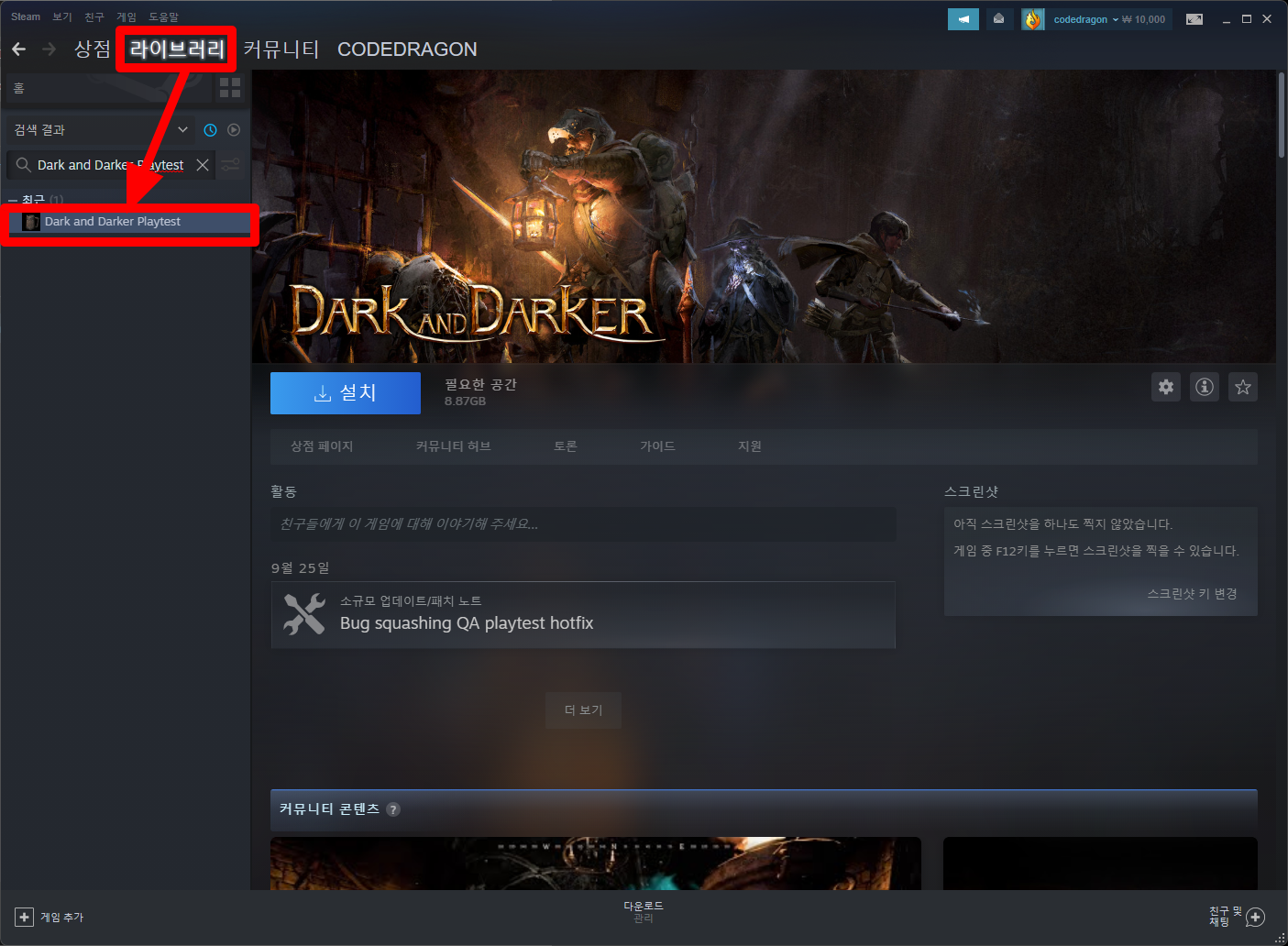Open the left community content thumbnail
The width and height of the screenshot is (1288, 946).
(596, 863)
